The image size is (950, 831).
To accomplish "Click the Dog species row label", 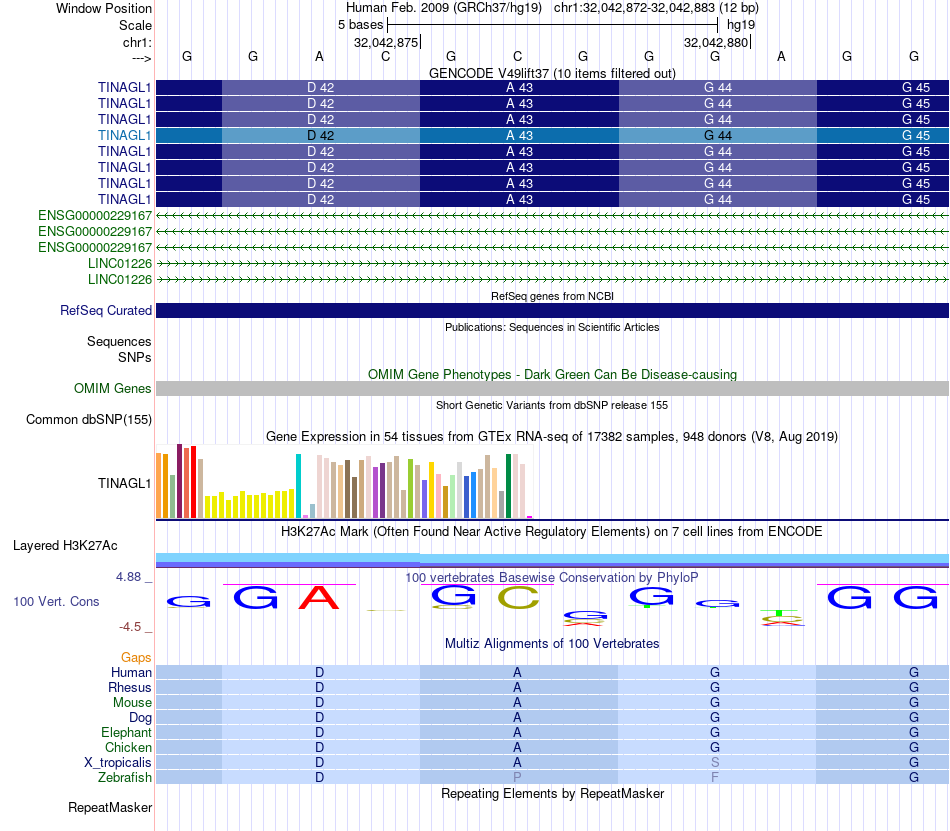I will click(140, 718).
